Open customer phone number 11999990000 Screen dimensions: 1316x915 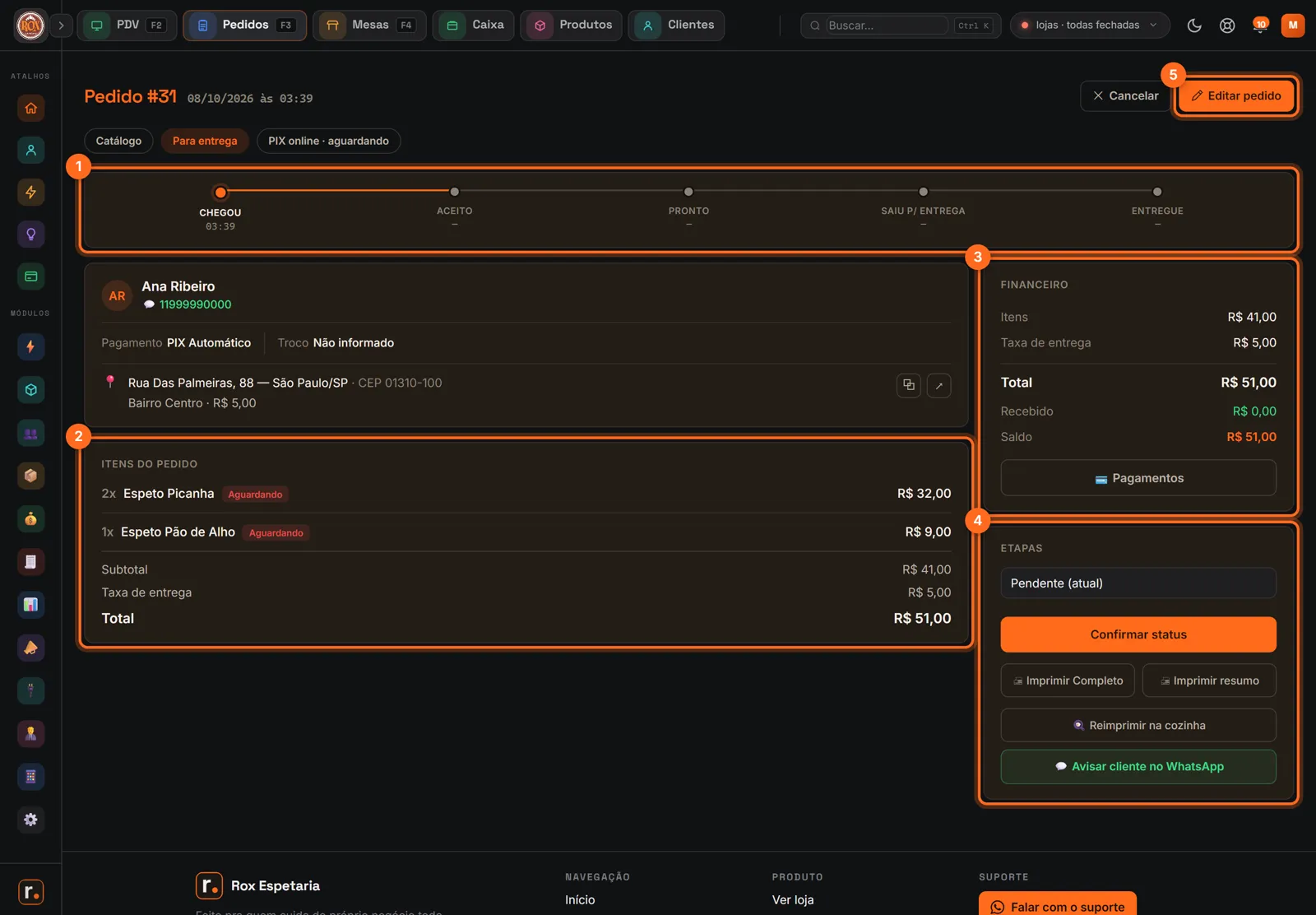195,304
